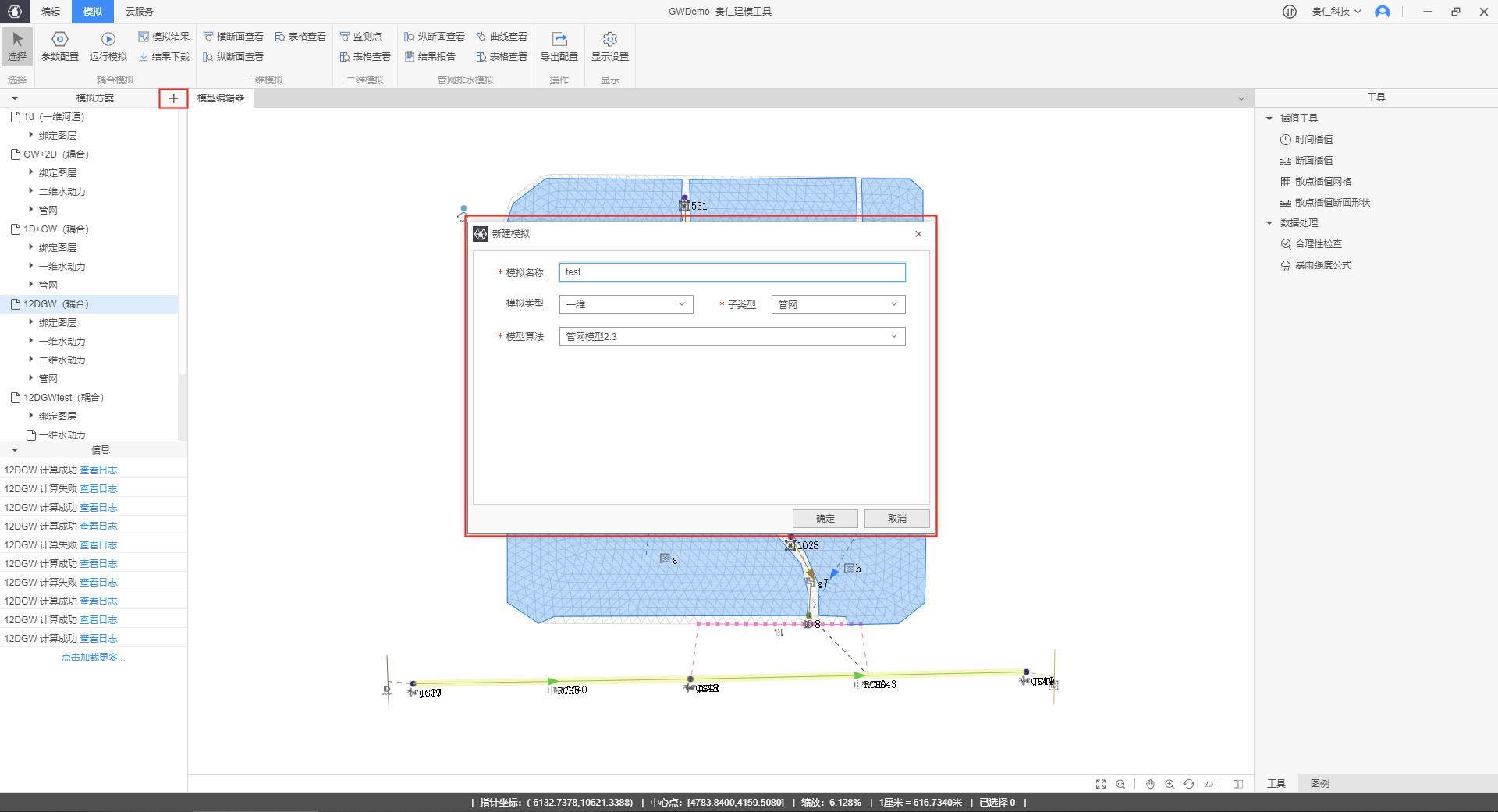This screenshot has width=1498, height=812.
Task: Open 显示设置 gear
Action: point(610,46)
